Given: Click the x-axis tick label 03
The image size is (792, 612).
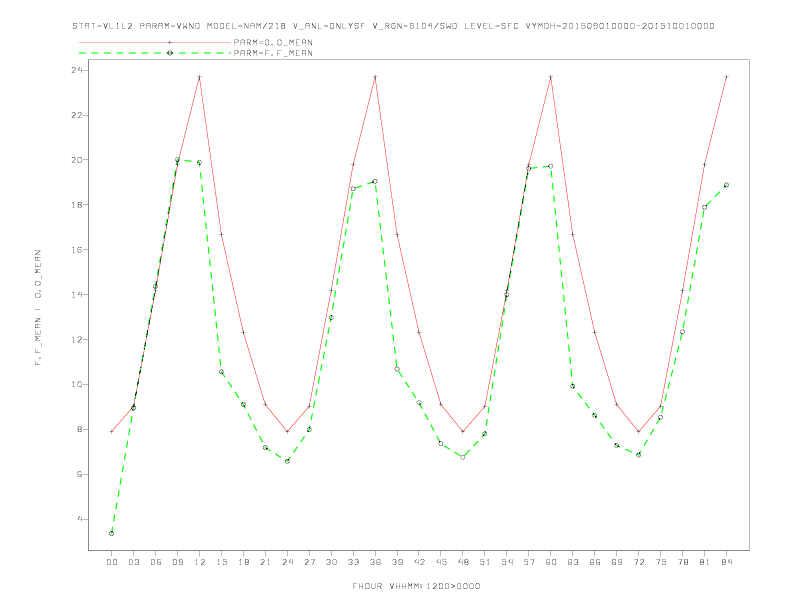Looking at the screenshot, I should (x=133, y=562).
